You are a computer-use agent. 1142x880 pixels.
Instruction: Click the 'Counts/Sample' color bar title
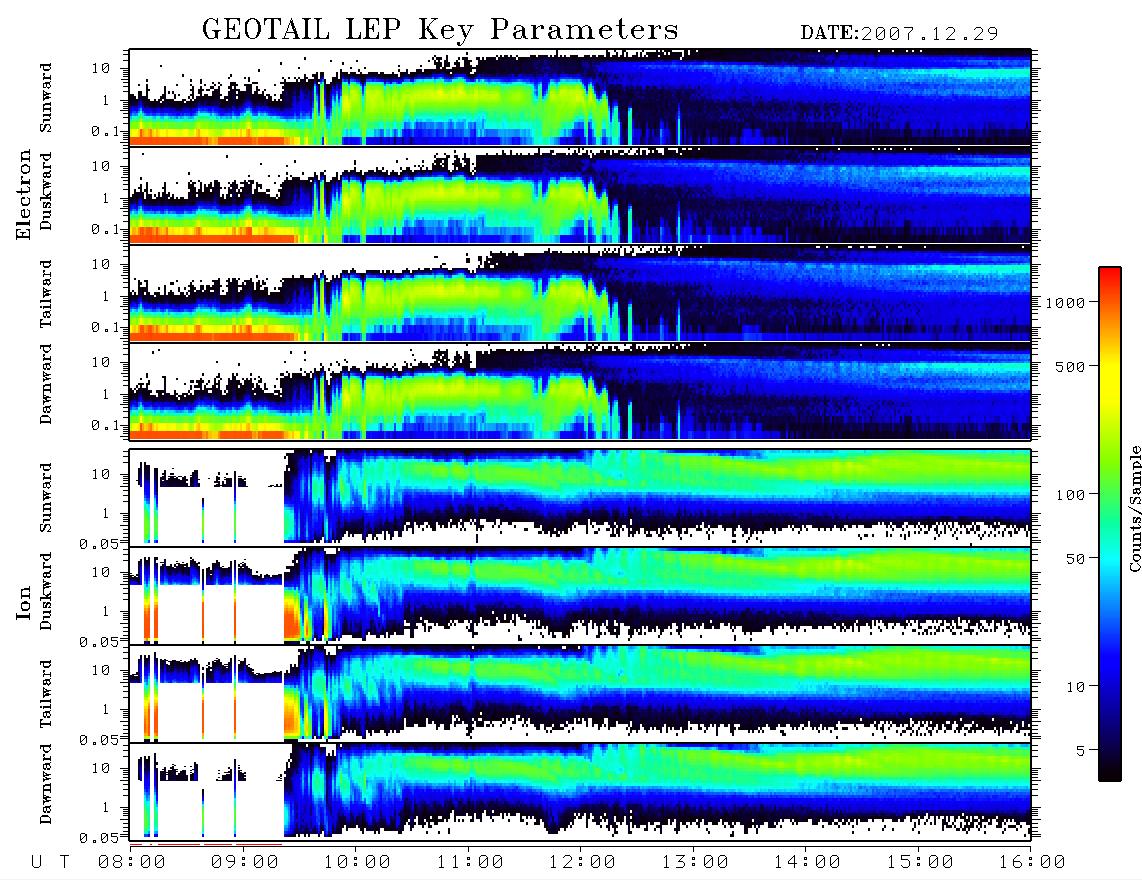pyautogui.click(x=1134, y=508)
